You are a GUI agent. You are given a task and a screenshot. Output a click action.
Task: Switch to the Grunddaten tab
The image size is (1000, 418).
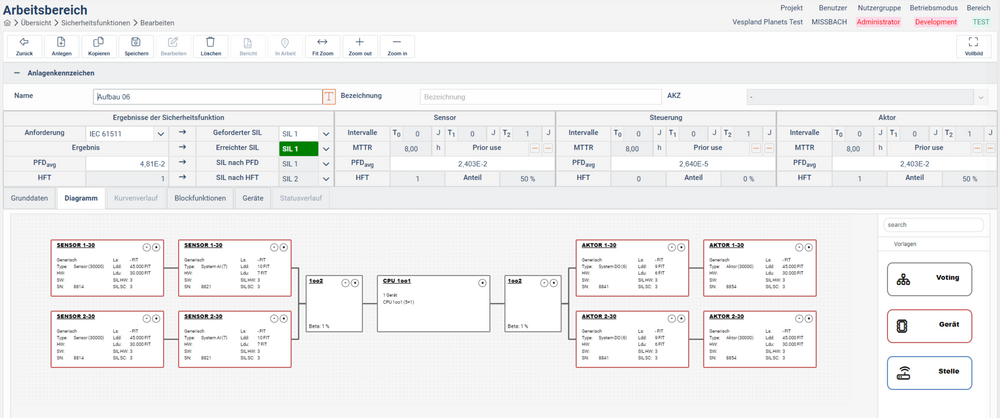point(29,198)
